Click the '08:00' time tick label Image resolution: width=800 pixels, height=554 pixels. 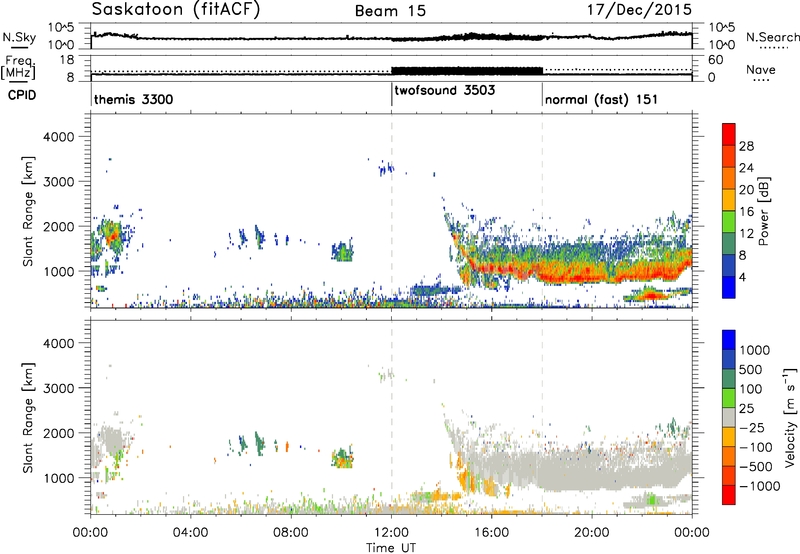pyautogui.click(x=290, y=533)
